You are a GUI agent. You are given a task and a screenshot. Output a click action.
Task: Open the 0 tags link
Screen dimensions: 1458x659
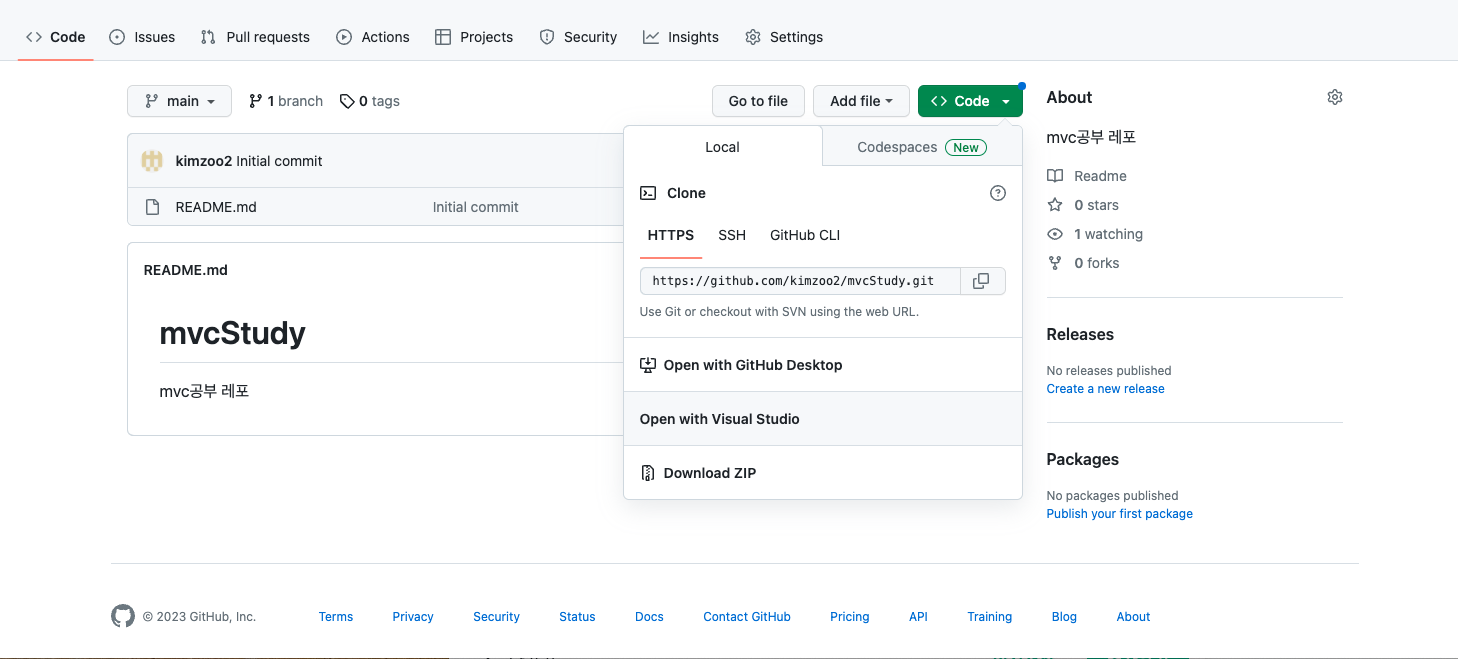point(370,101)
